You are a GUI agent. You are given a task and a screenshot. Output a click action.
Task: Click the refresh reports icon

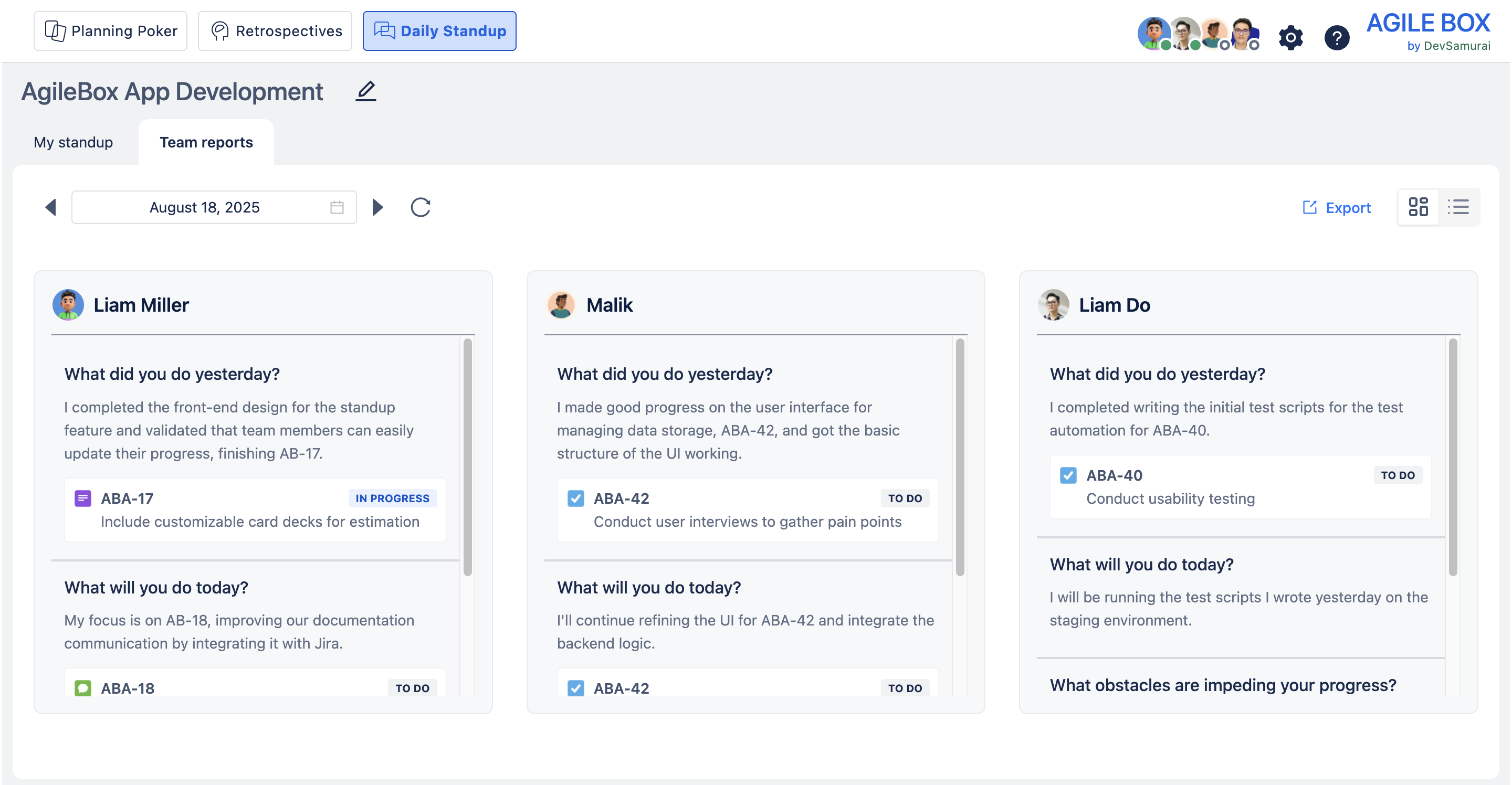coord(420,207)
